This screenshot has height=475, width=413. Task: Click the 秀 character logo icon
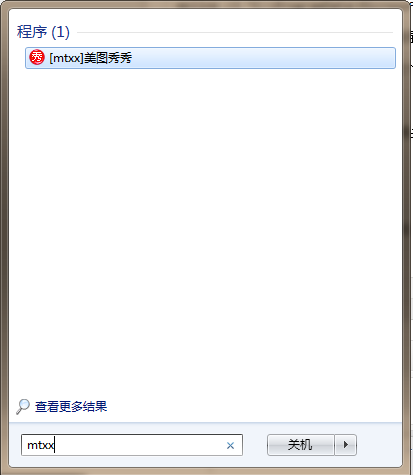point(37,57)
